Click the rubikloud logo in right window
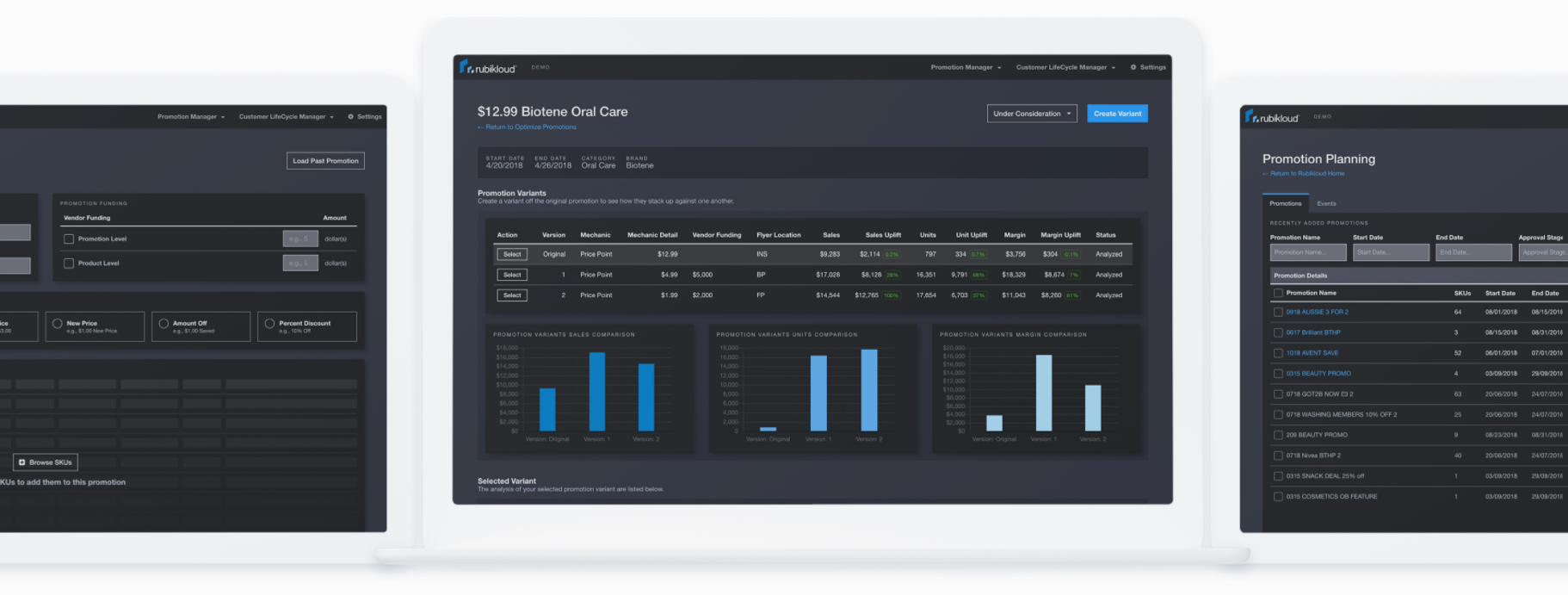 click(x=1272, y=116)
